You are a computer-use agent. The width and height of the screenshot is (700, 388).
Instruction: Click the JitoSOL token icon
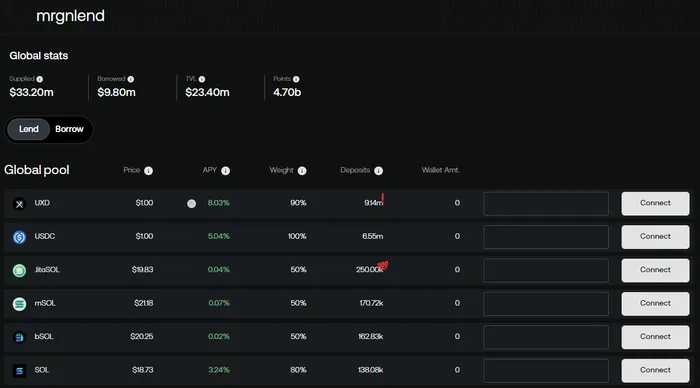pos(19,271)
